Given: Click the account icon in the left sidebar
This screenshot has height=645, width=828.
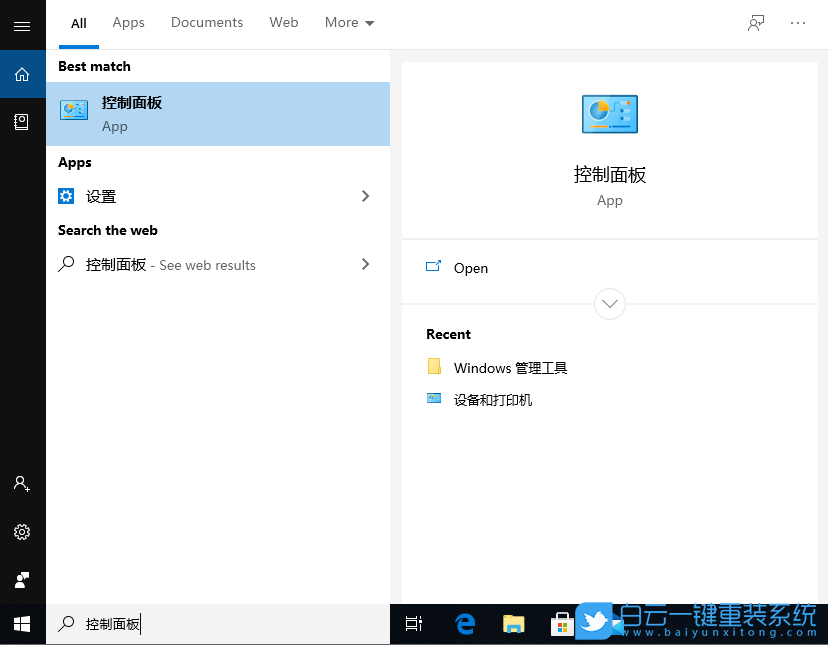Looking at the screenshot, I should point(22,484).
